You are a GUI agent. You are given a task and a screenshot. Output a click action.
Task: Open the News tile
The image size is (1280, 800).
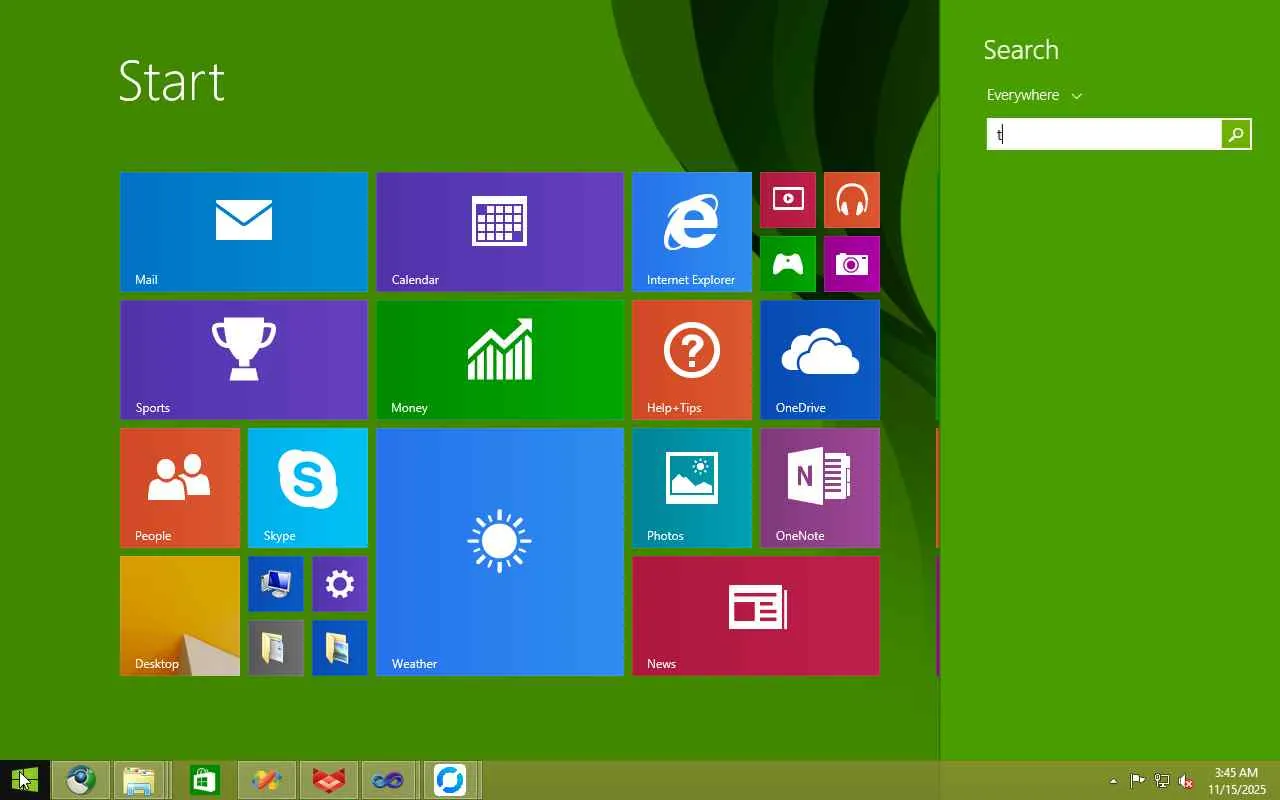[756, 616]
